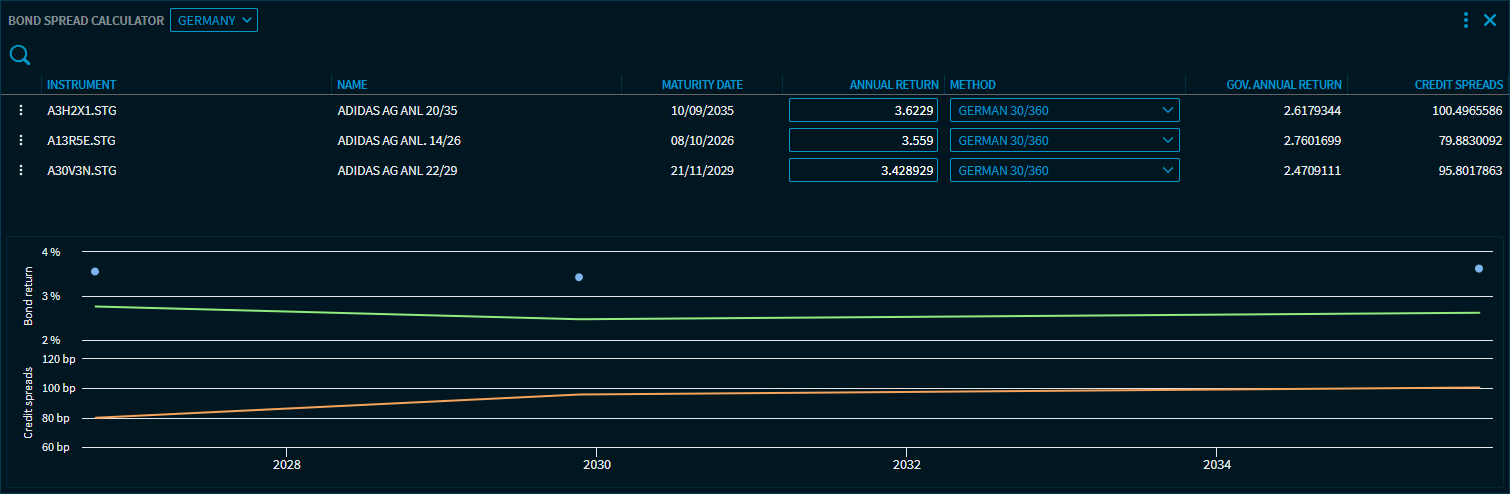Open row menu for A30V3N.STG
Screen dimensions: 1510x494
[20, 171]
